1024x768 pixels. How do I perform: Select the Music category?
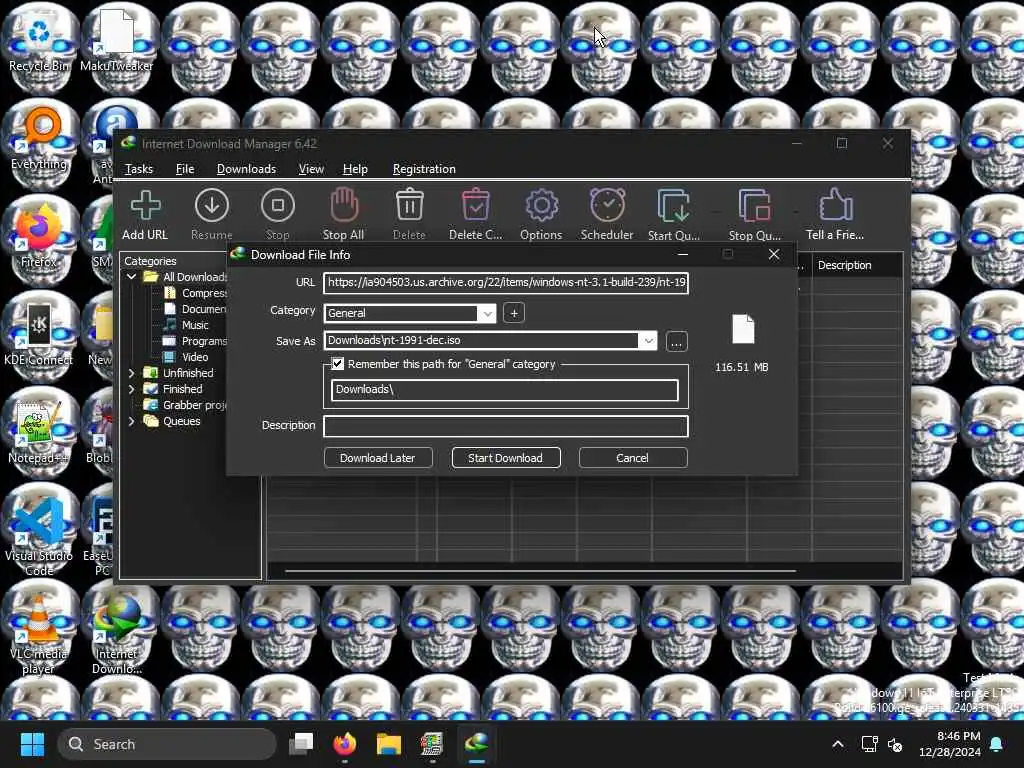[x=195, y=325]
